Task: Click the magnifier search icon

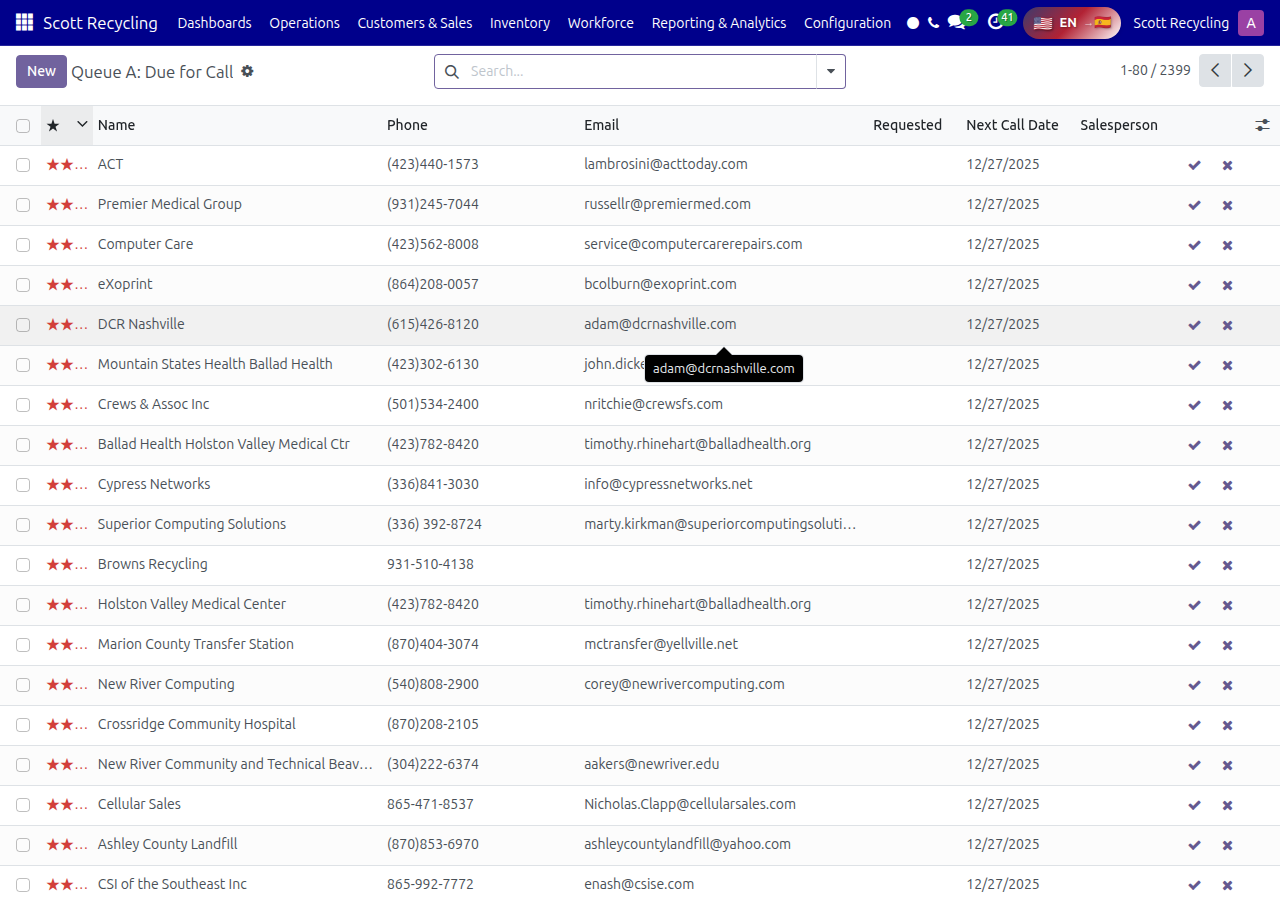Action: [x=452, y=71]
